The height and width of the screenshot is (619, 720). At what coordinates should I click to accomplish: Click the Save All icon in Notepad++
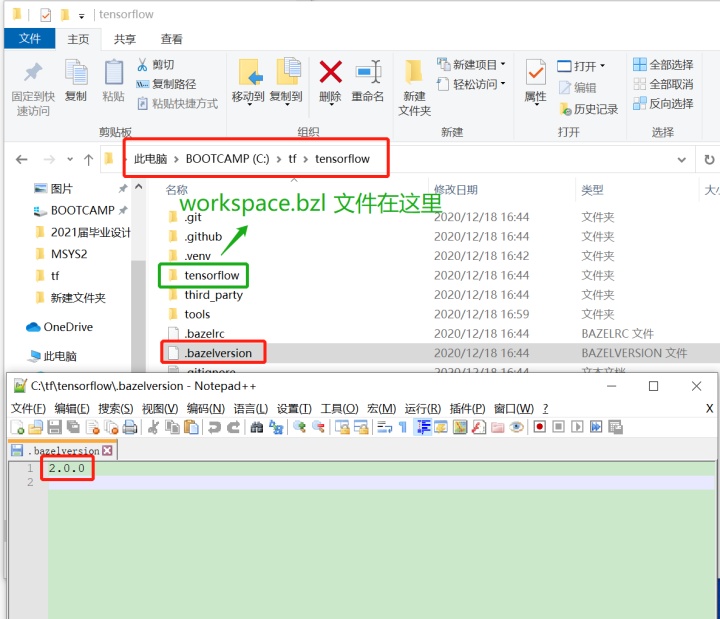73,428
